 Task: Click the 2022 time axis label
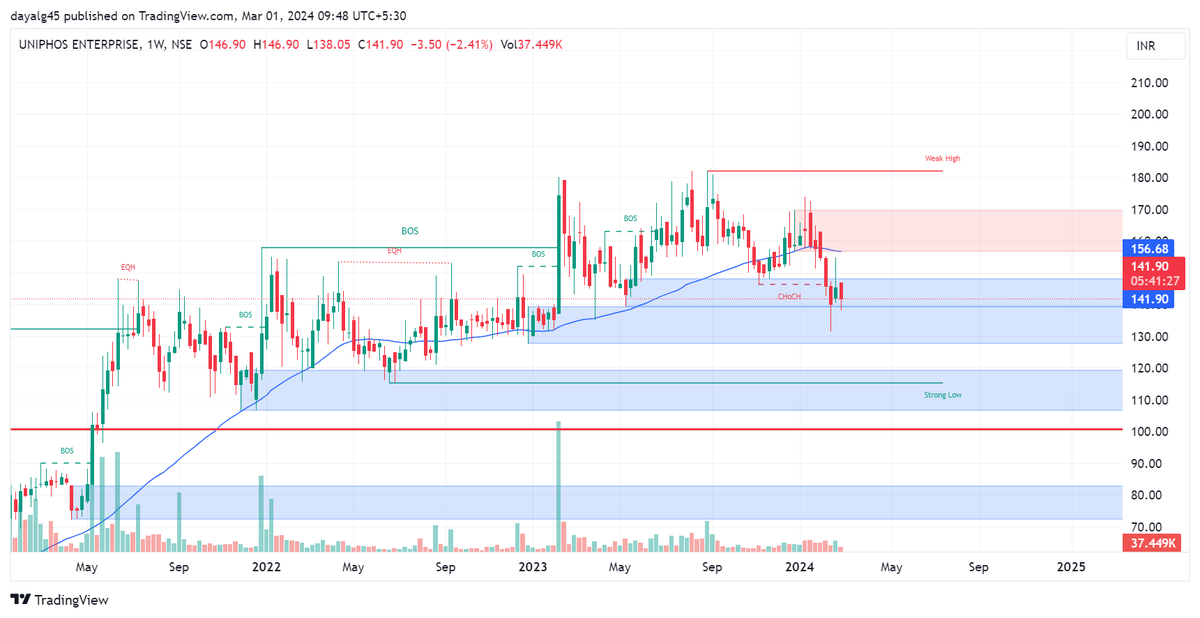266,567
